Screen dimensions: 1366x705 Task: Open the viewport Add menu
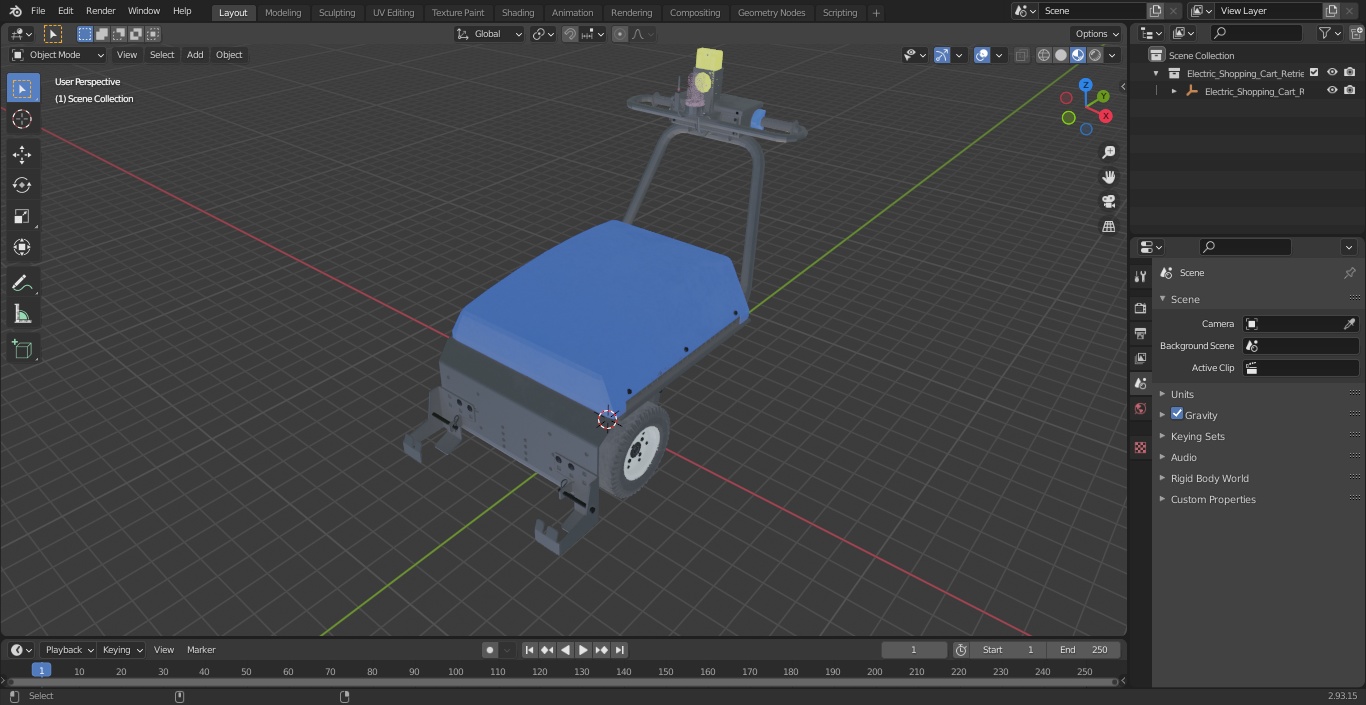[x=195, y=55]
